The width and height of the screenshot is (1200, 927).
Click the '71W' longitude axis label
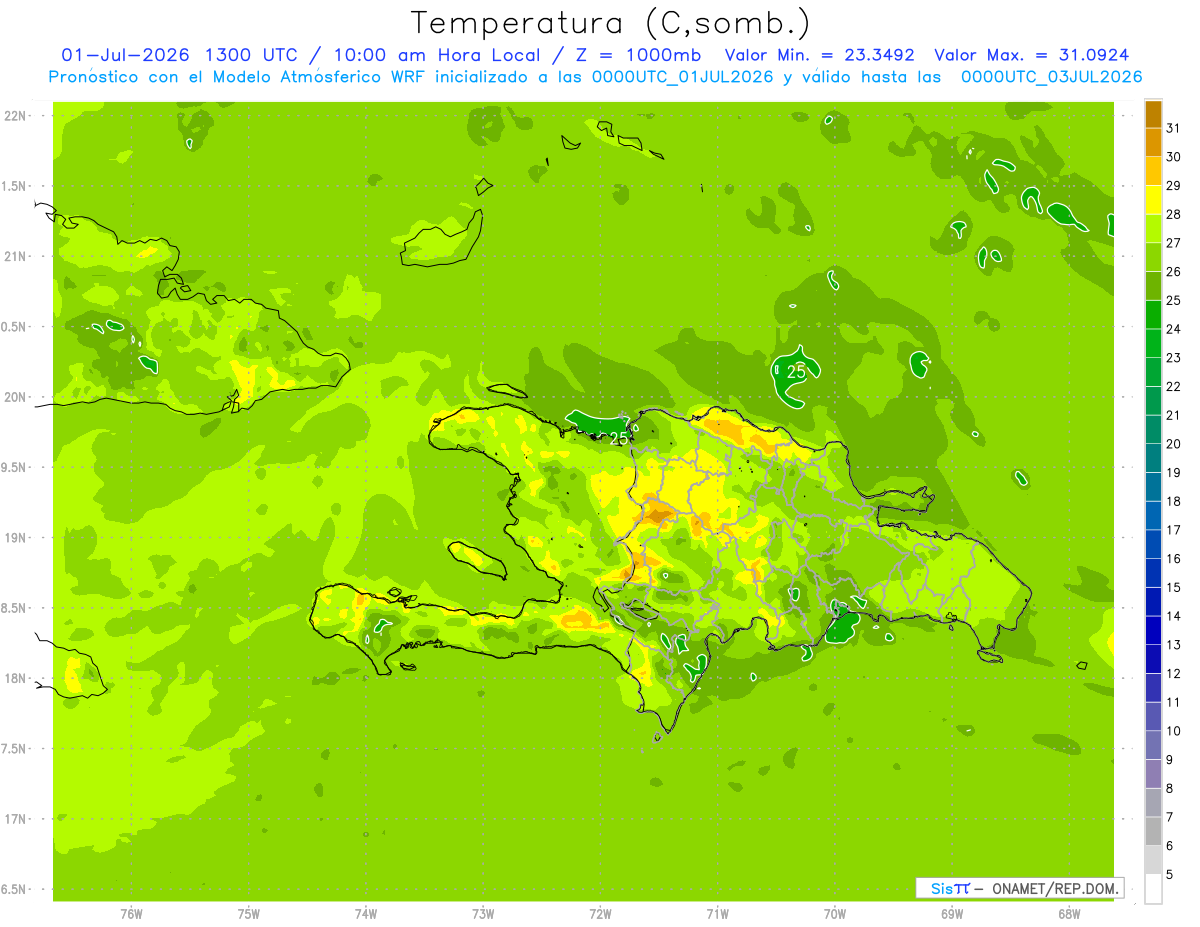click(x=717, y=915)
